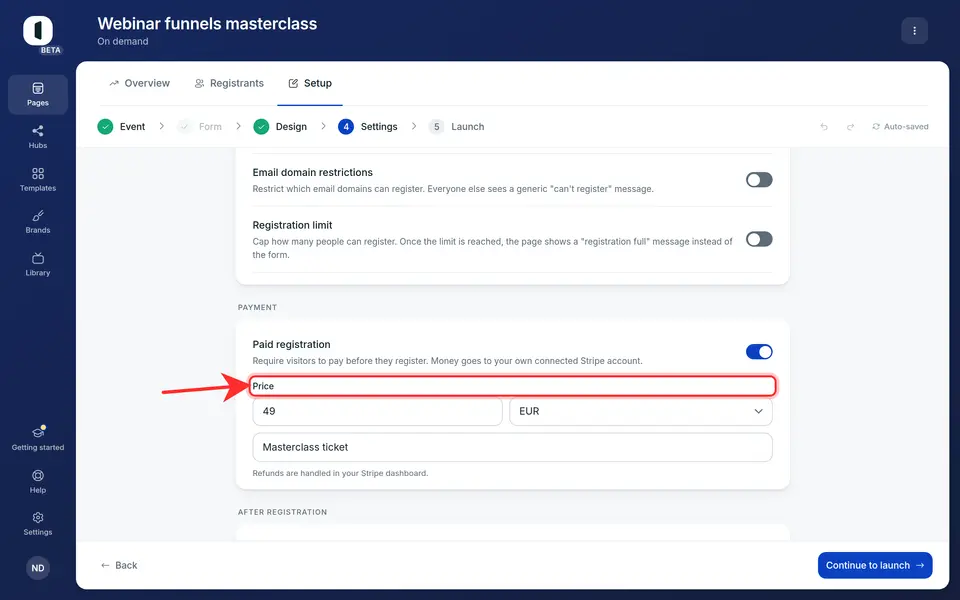Switch to the Overview tab
960x600 pixels.
(x=140, y=83)
